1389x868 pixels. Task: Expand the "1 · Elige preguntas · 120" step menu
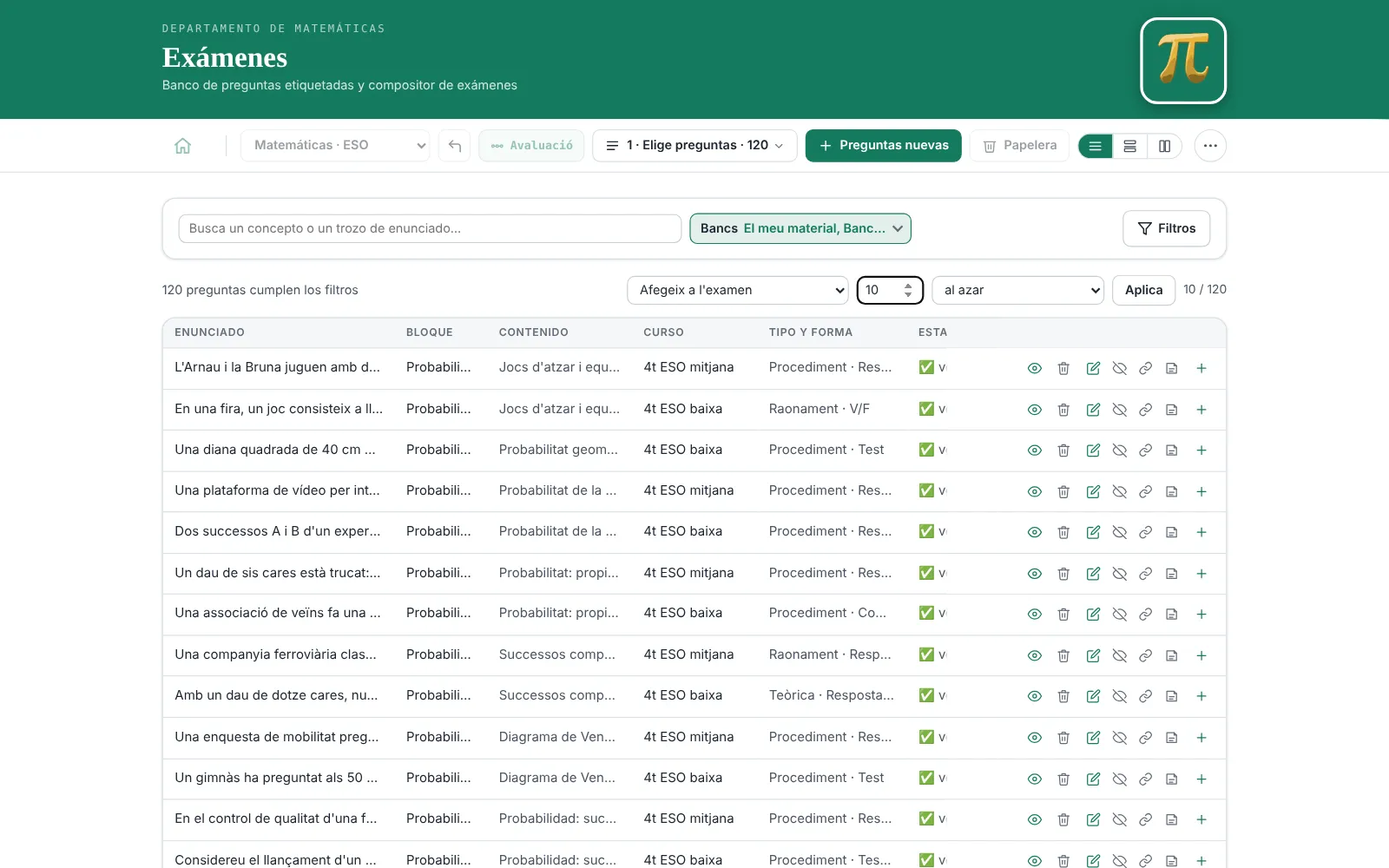pos(694,146)
